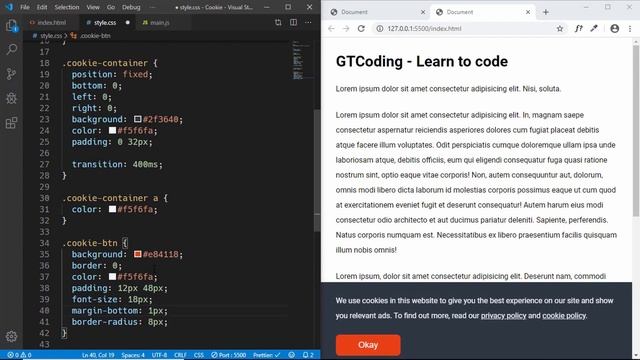Click line number 34 in the gutter
Screen dimensions: 640x360
[44, 243]
